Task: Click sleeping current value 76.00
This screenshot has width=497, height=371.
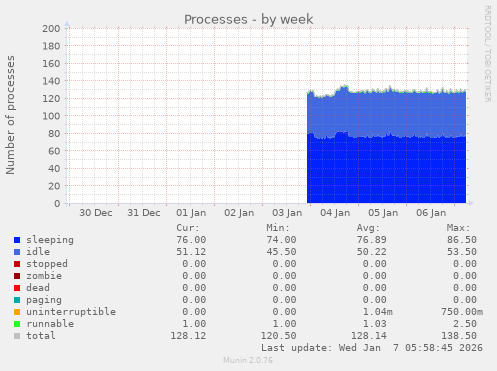Action: pos(191,240)
